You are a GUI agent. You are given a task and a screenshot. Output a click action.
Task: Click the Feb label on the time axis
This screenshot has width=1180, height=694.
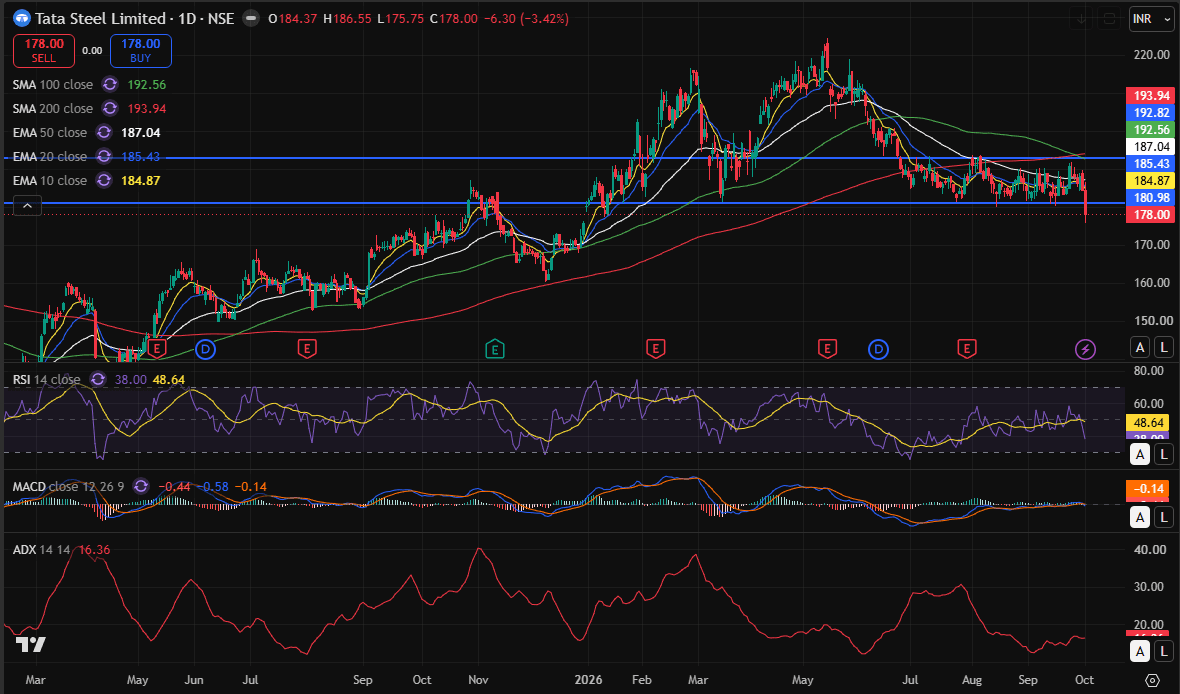pyautogui.click(x=642, y=680)
